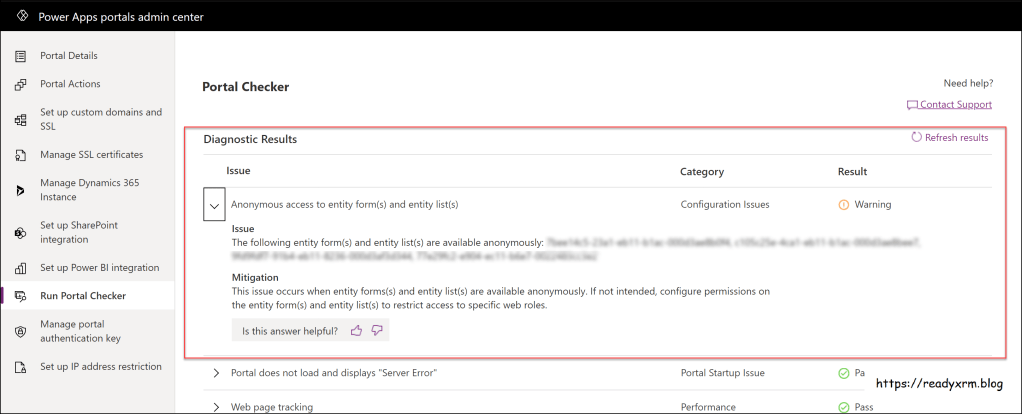The width and height of the screenshot is (1022, 414).
Task: Select Run Portal Checker menu item
Action: 83,296
